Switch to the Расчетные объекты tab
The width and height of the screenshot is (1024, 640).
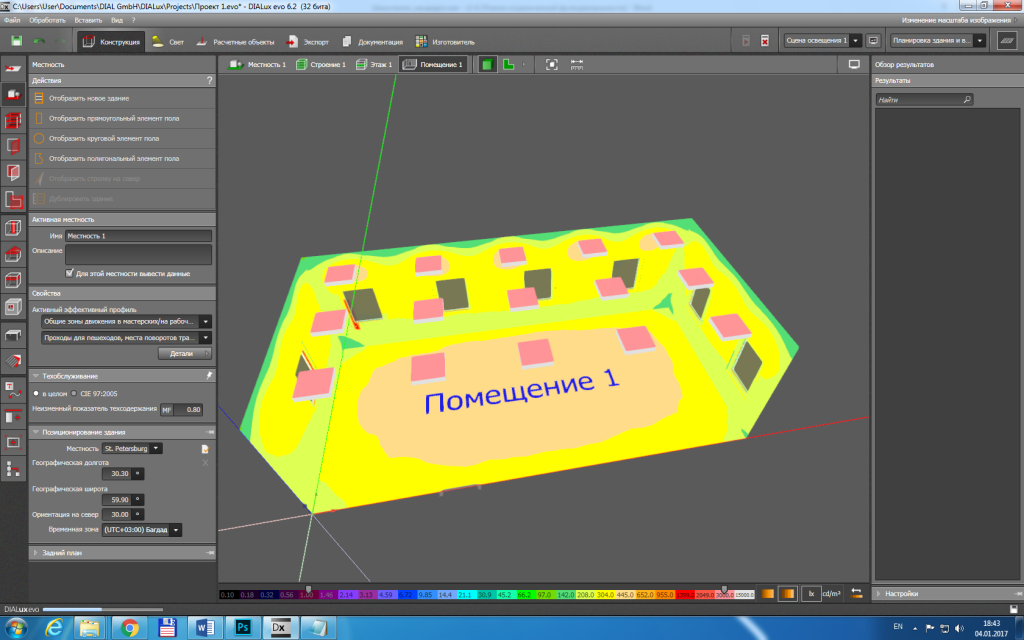(x=235, y=42)
